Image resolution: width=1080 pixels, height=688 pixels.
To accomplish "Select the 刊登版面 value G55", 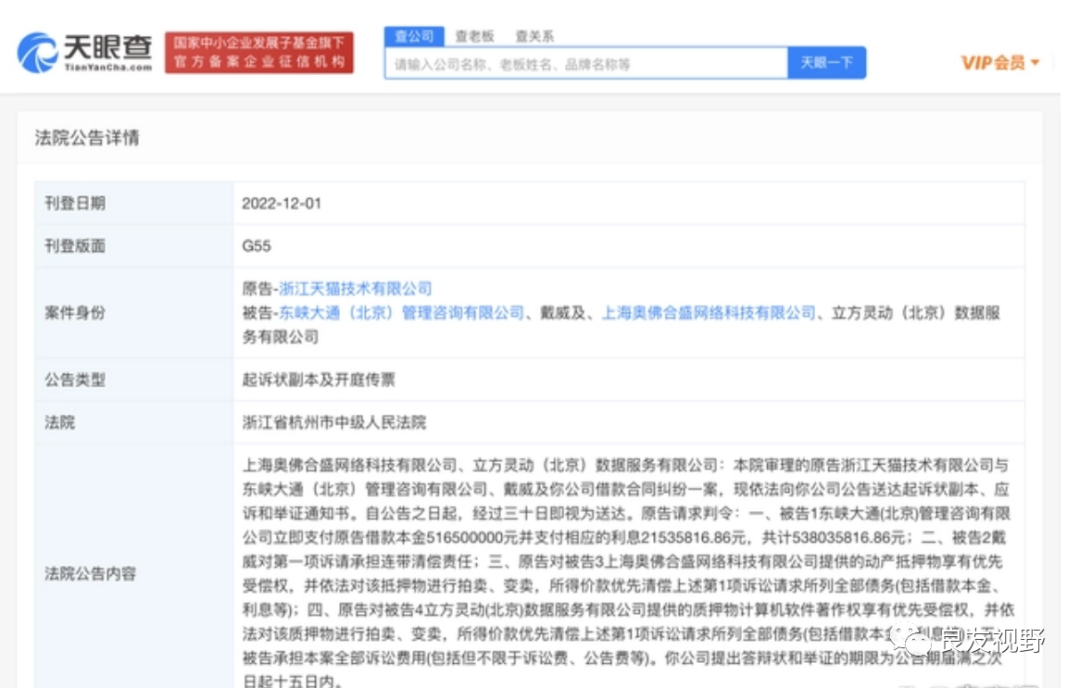I will click(256, 246).
